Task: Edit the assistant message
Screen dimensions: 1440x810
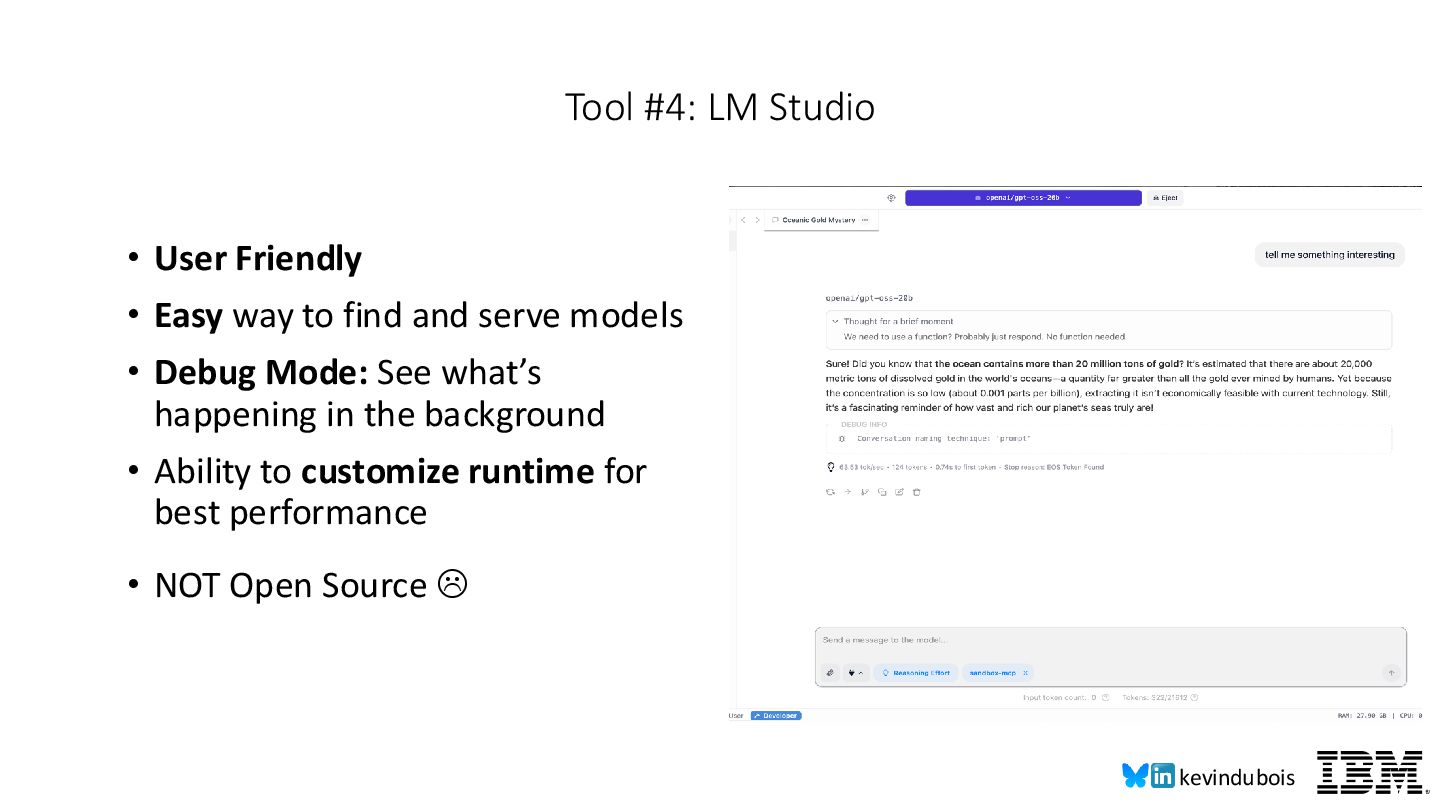Action: click(899, 492)
